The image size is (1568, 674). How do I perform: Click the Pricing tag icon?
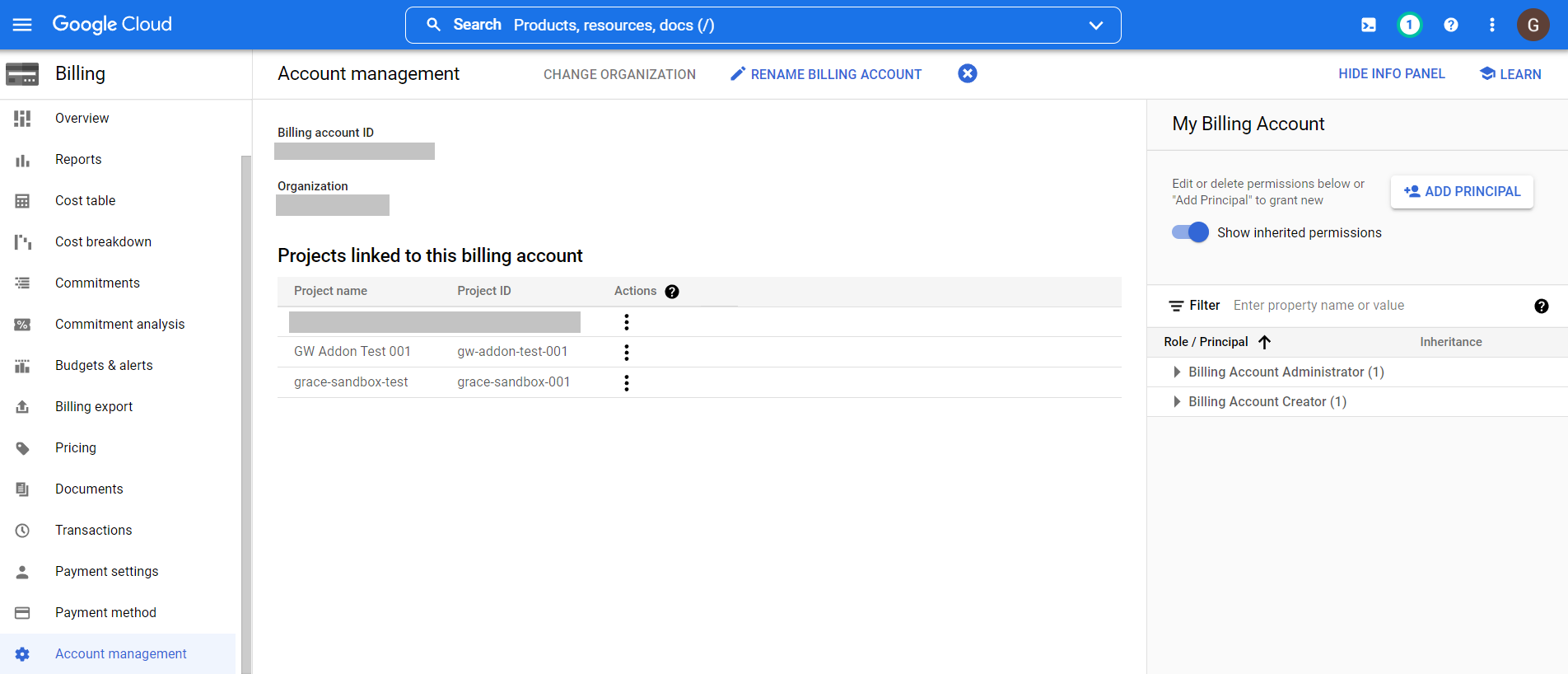22,448
